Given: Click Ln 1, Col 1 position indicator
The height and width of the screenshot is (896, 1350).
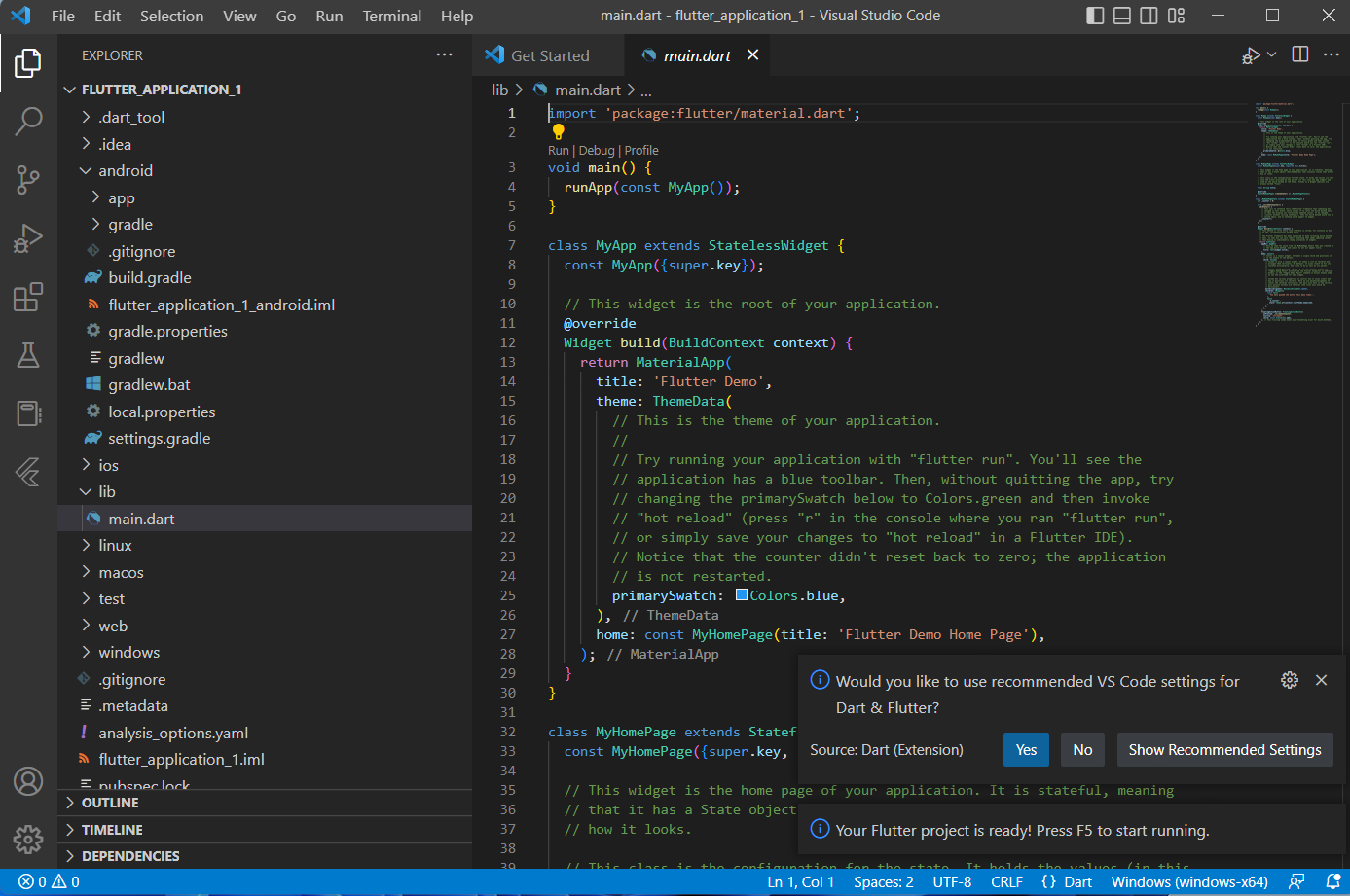Looking at the screenshot, I should click(x=801, y=881).
